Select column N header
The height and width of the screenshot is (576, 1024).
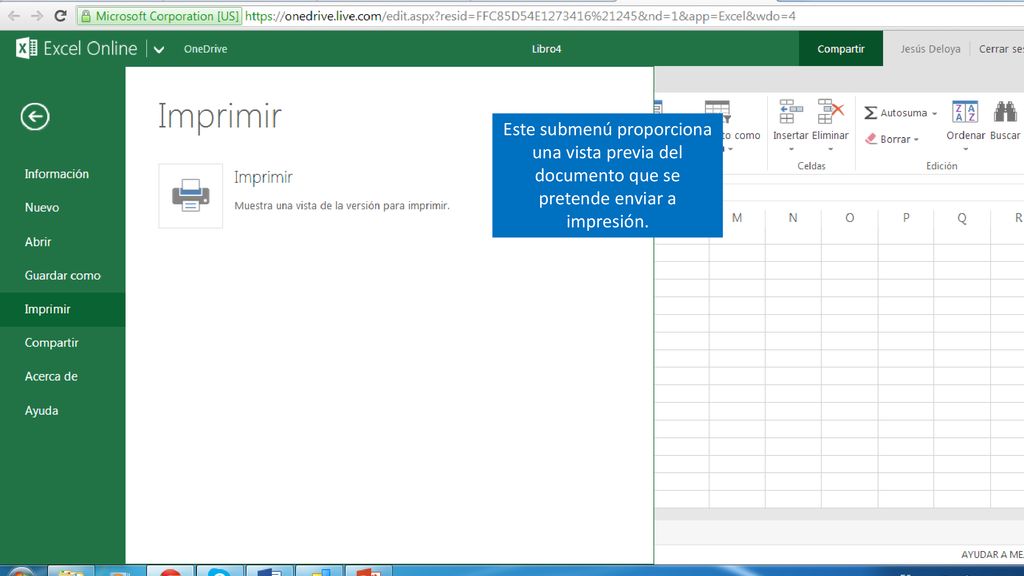tap(793, 218)
